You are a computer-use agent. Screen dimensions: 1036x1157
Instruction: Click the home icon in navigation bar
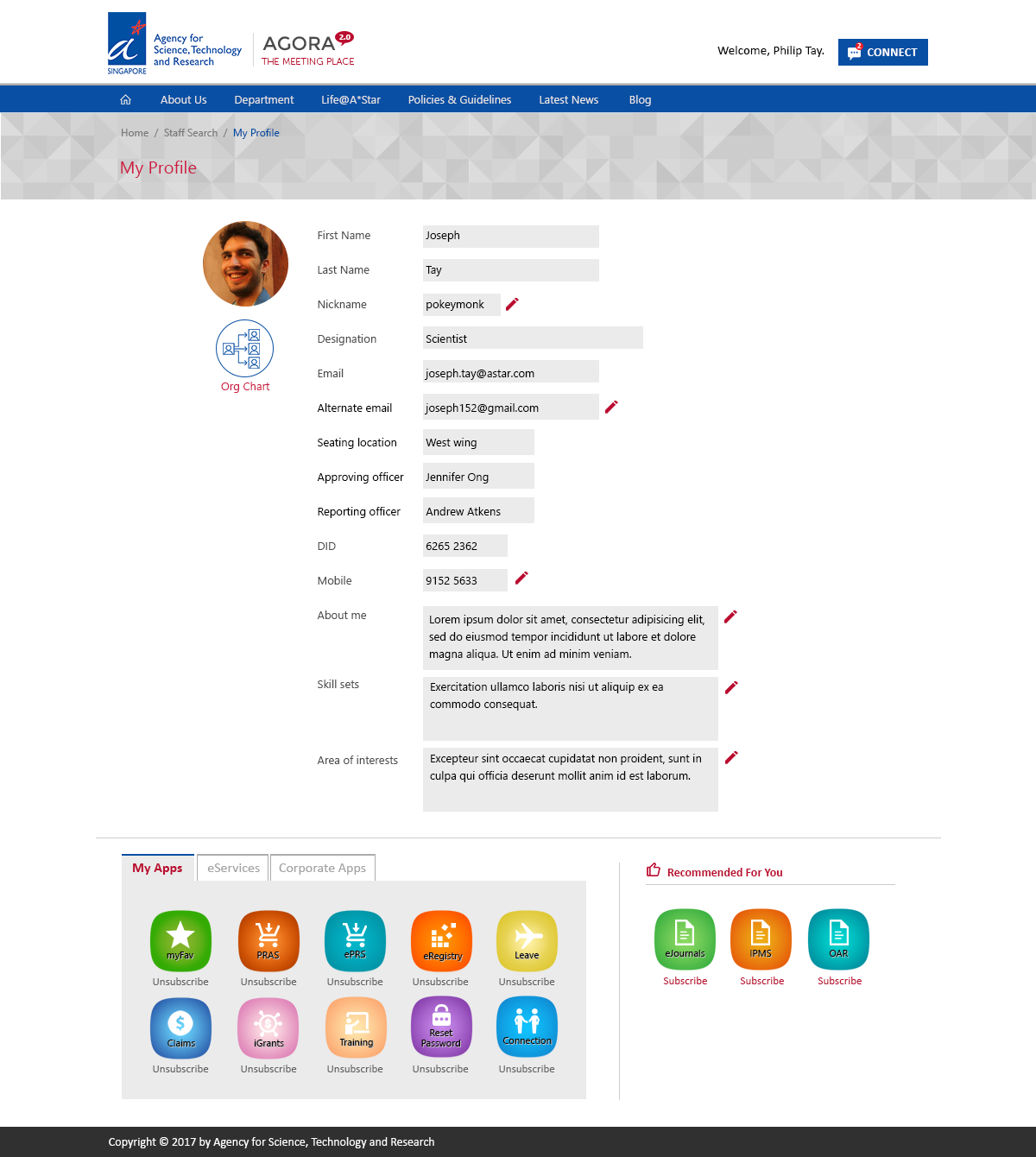(126, 100)
